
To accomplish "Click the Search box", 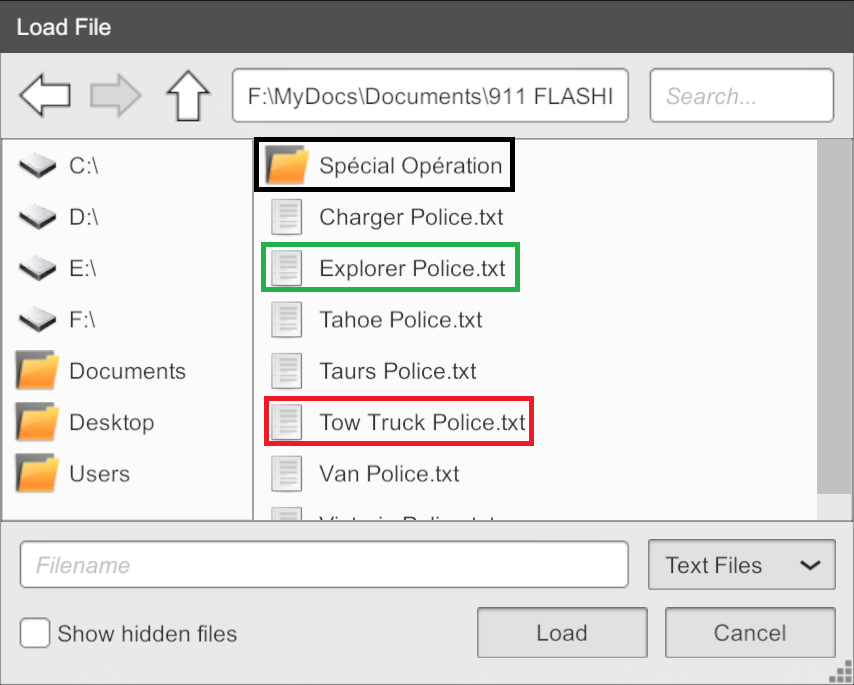I will coord(741,96).
